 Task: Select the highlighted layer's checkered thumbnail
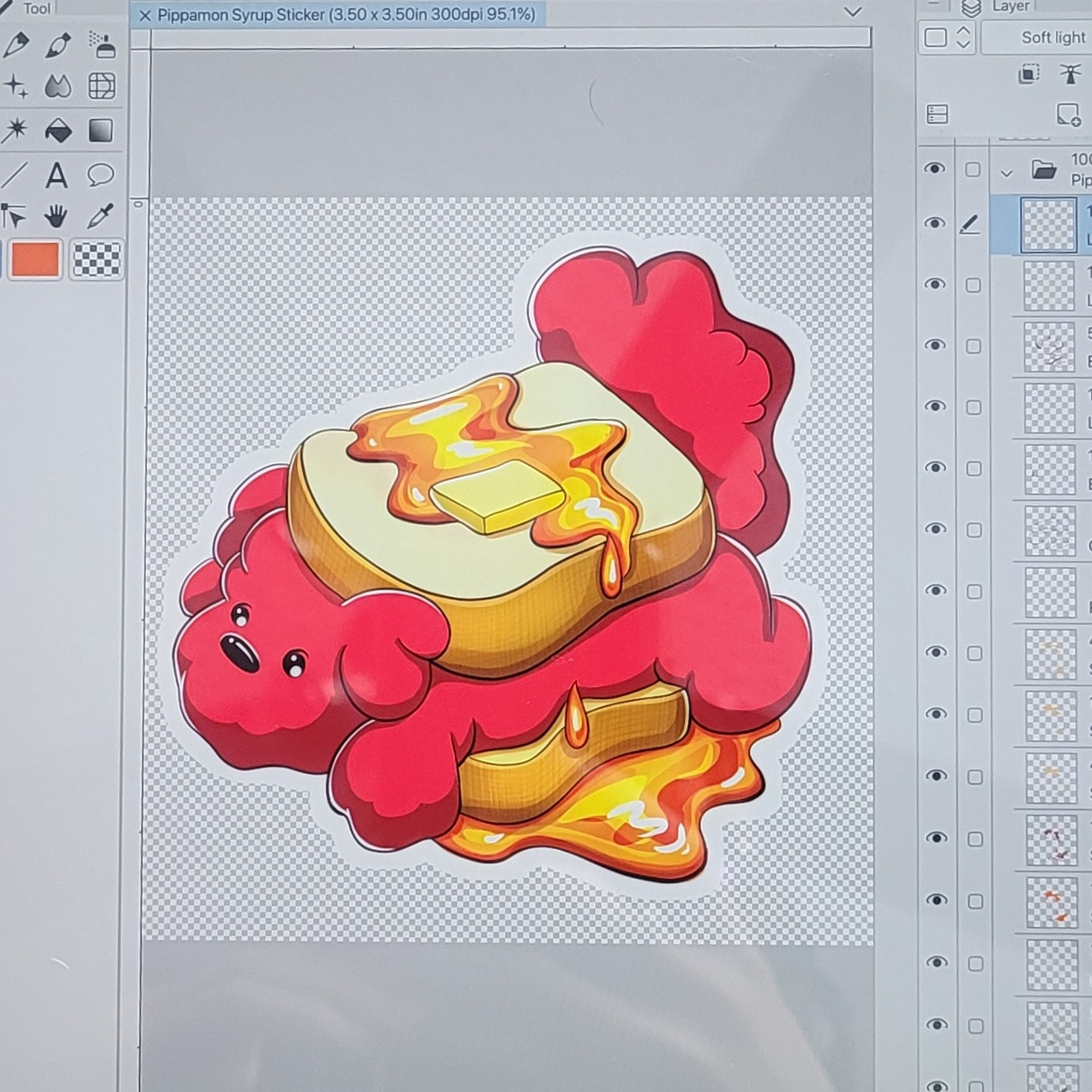[x=1048, y=224]
